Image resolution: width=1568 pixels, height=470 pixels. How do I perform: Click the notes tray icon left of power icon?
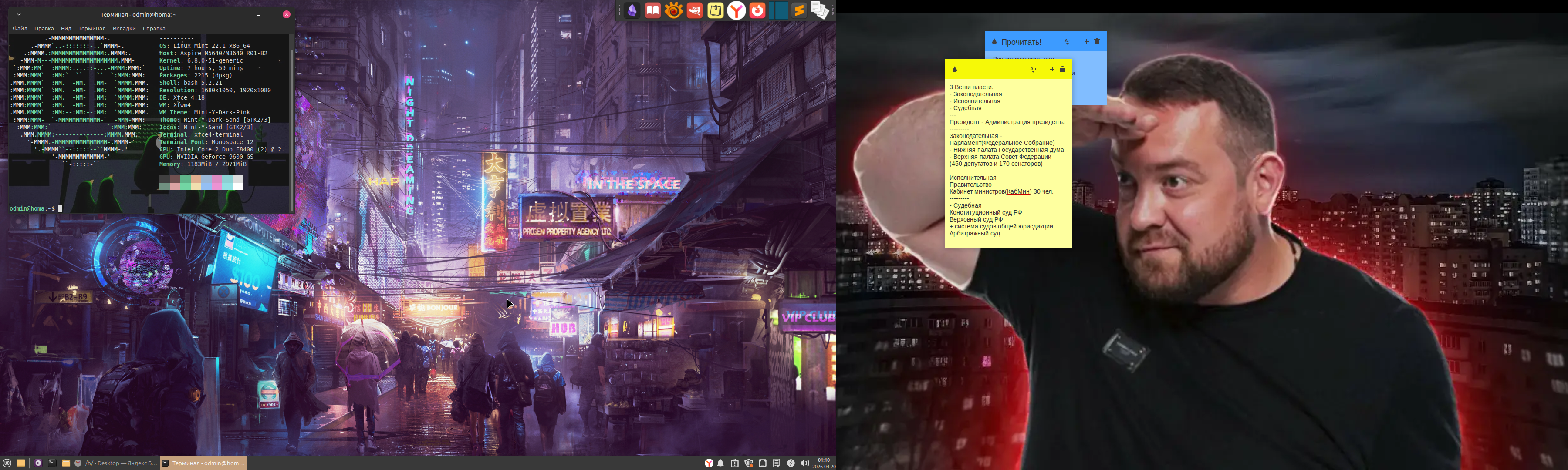coord(777,463)
